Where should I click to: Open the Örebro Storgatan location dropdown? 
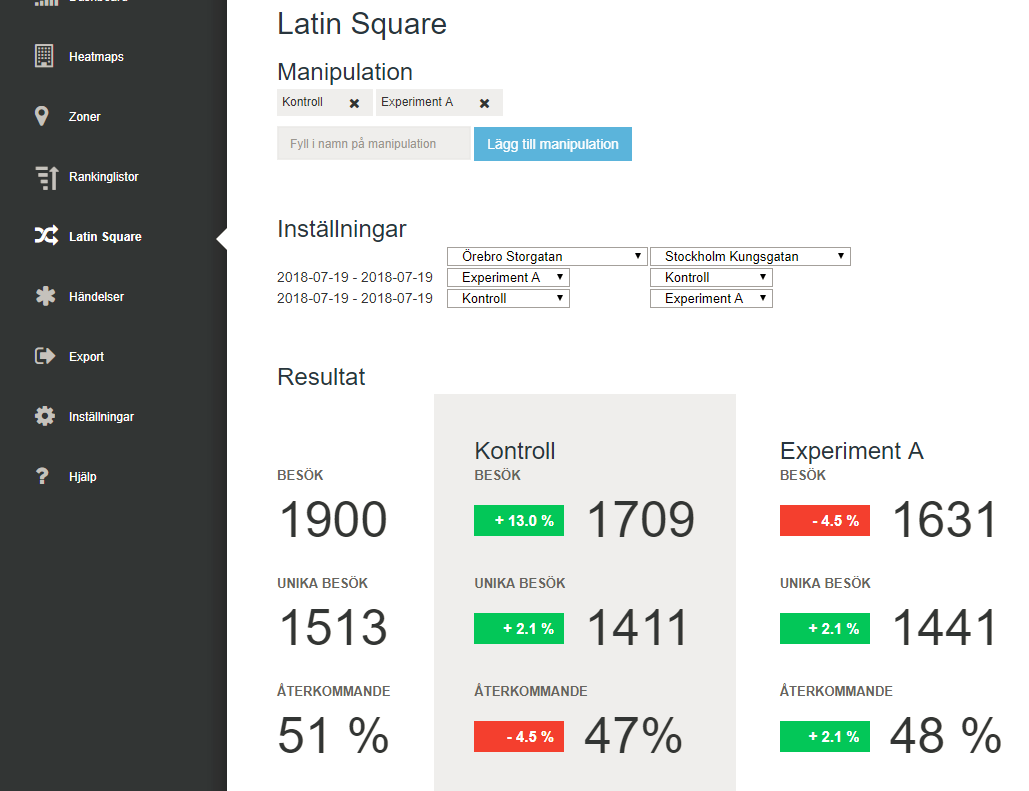tap(547, 256)
